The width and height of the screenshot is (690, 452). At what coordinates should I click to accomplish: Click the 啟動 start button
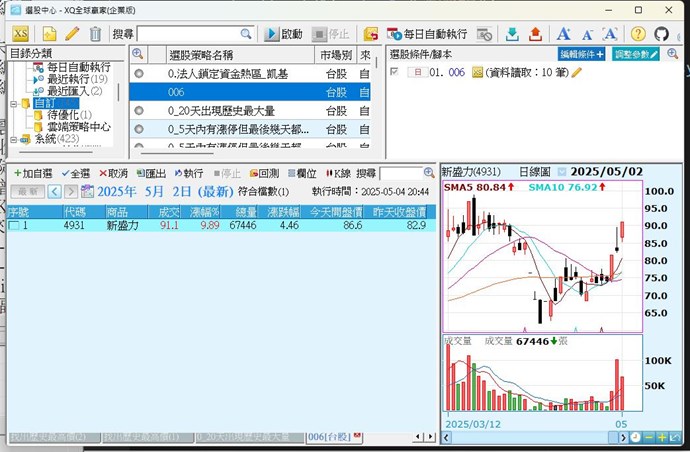pyautogui.click(x=283, y=34)
